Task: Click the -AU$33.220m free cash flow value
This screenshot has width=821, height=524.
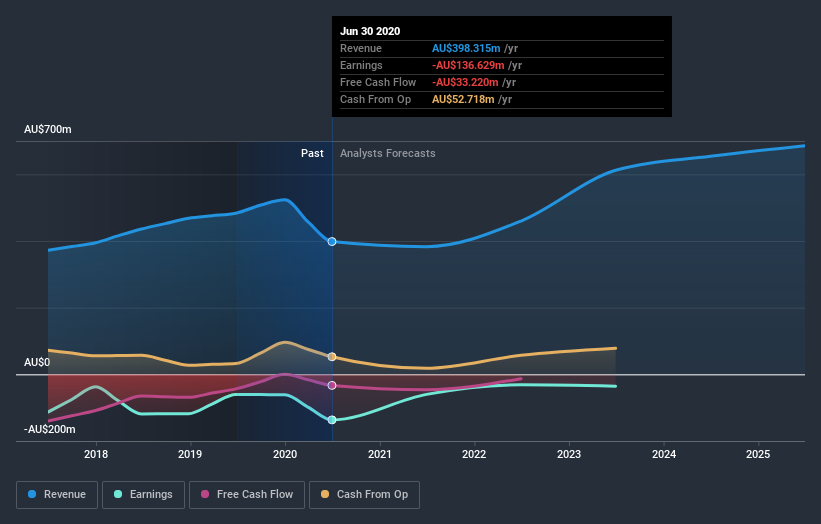Action: pos(465,82)
